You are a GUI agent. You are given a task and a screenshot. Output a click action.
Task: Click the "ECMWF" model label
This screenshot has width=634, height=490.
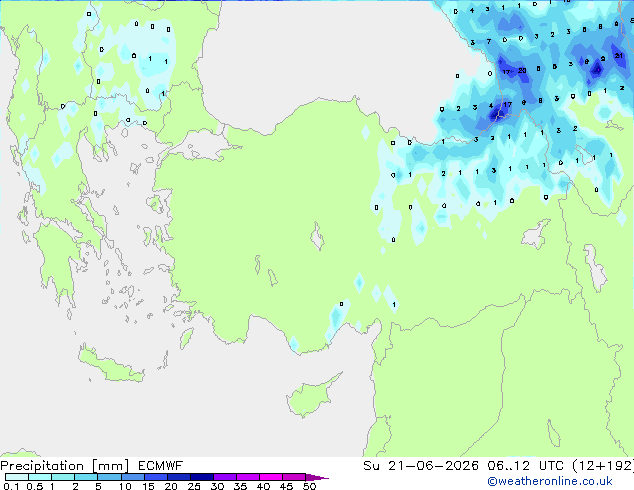161,466
